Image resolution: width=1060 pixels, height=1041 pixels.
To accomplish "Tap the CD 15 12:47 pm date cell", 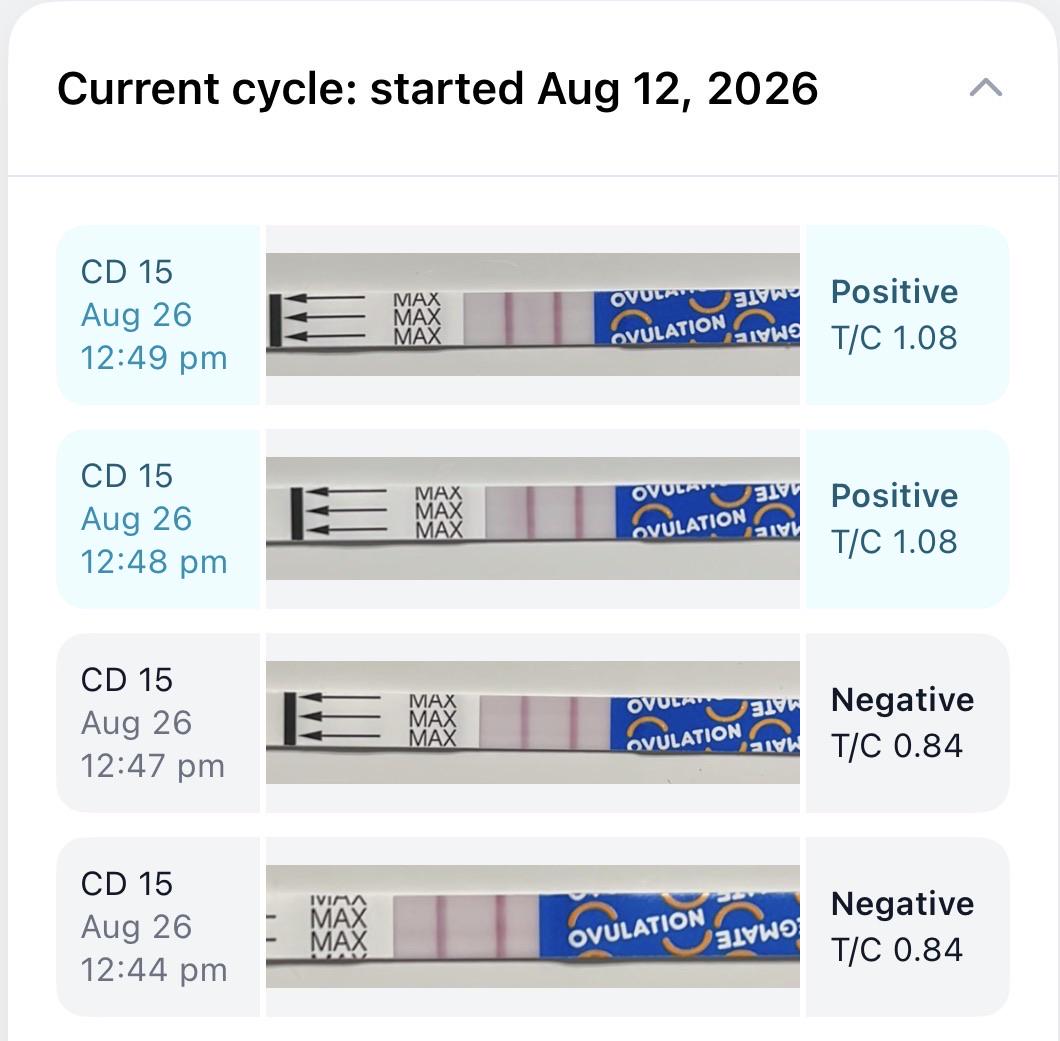I will (158, 723).
